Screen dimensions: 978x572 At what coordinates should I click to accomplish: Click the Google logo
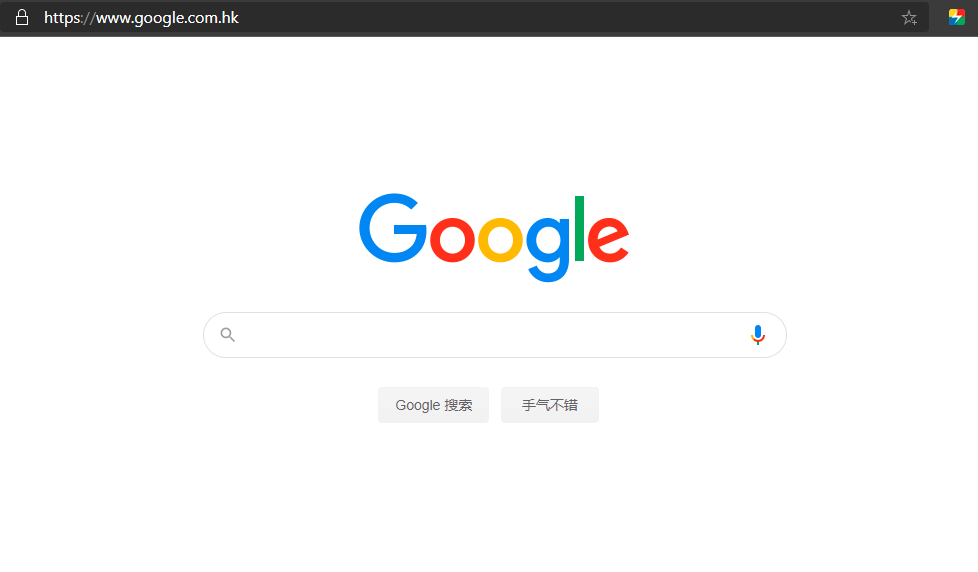(x=494, y=238)
